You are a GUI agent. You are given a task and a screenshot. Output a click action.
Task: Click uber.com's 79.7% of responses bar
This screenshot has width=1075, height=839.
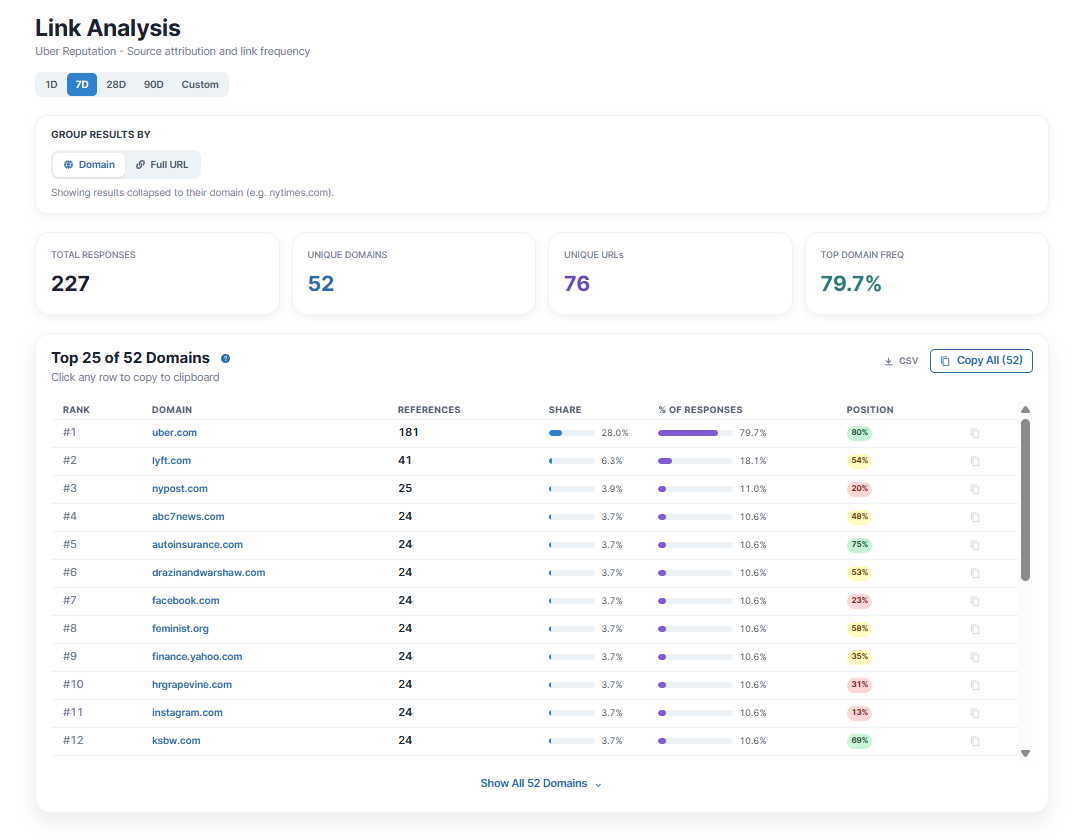(x=695, y=433)
